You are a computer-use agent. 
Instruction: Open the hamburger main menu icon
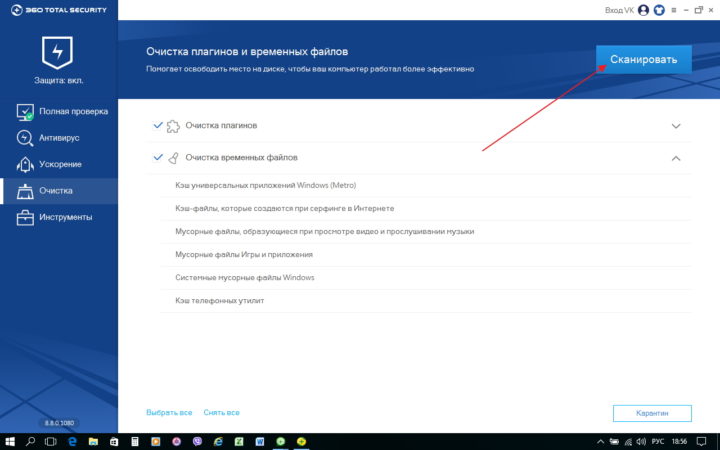[x=674, y=10]
